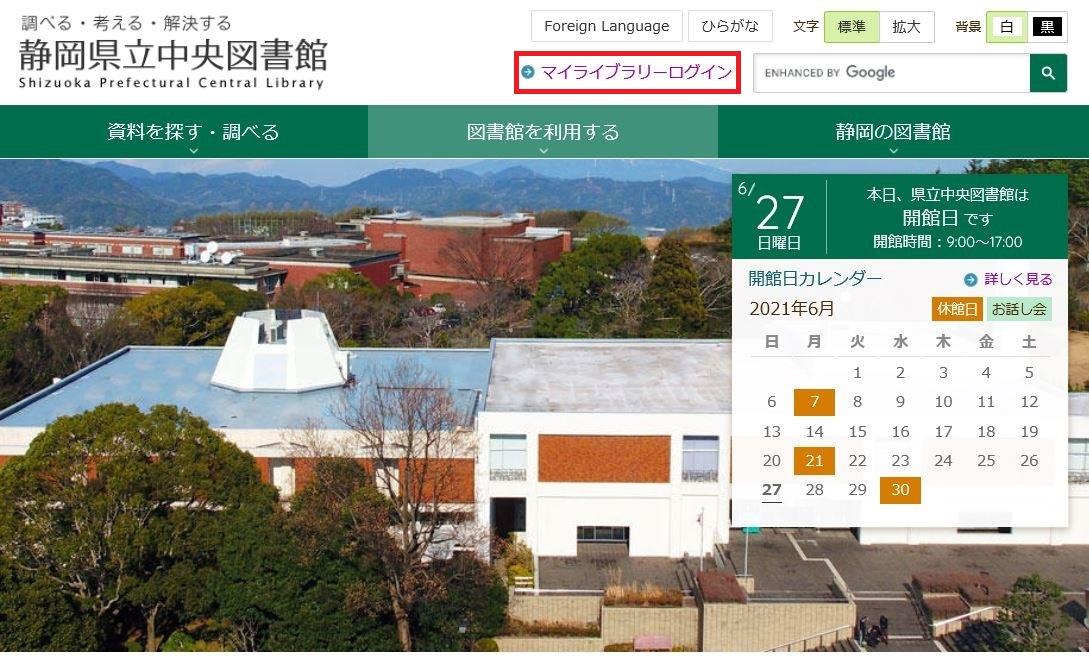The image size is (1089, 671).
Task: Expand the 静岡の図書館 menu
Action: click(893, 132)
